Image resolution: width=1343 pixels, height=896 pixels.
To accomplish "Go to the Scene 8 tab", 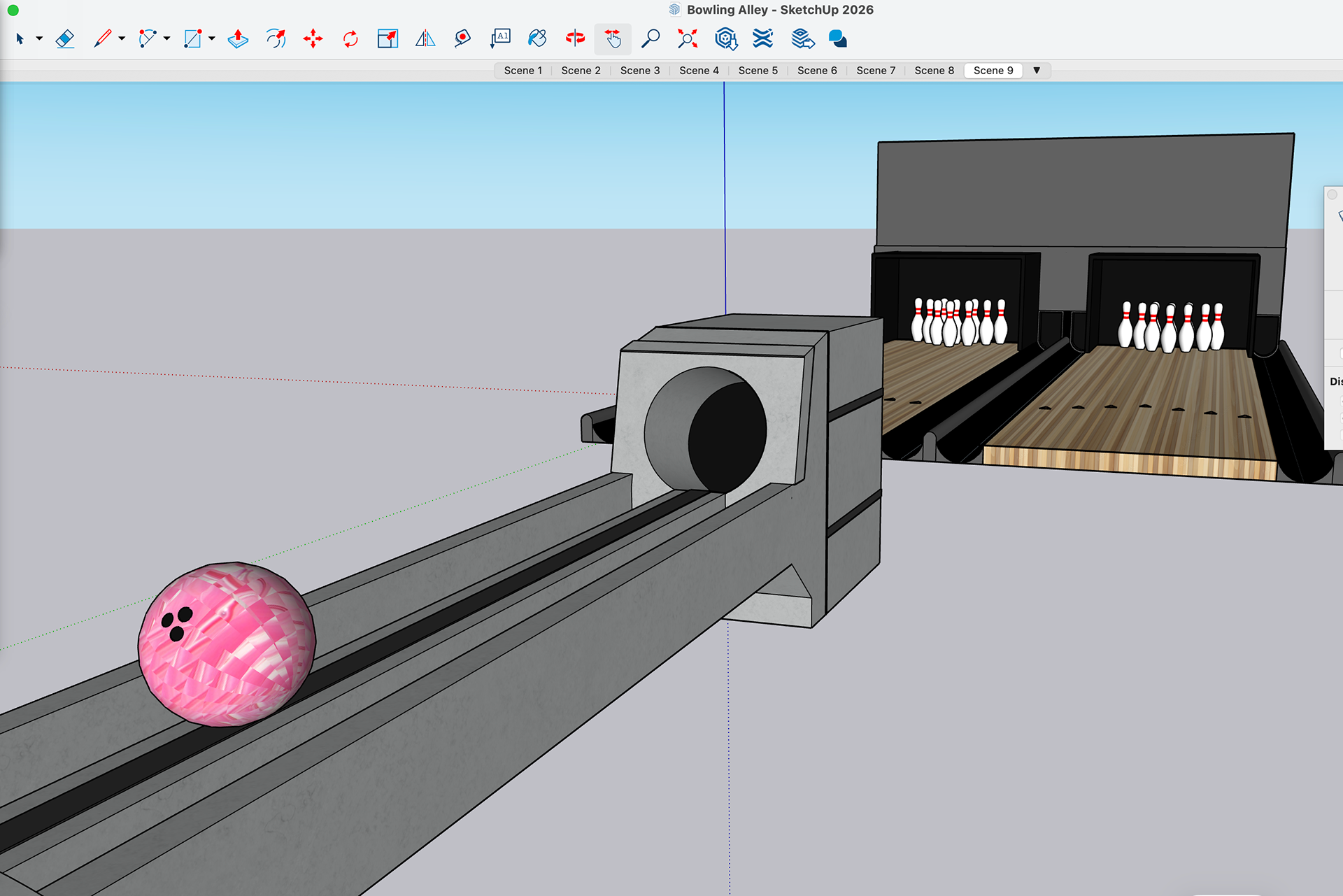I will (x=934, y=71).
